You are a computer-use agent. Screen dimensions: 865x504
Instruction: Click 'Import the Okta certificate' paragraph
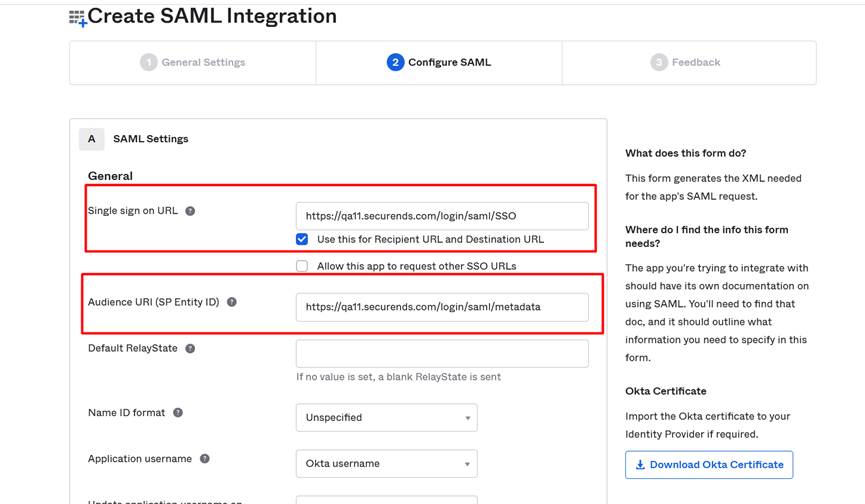708,425
